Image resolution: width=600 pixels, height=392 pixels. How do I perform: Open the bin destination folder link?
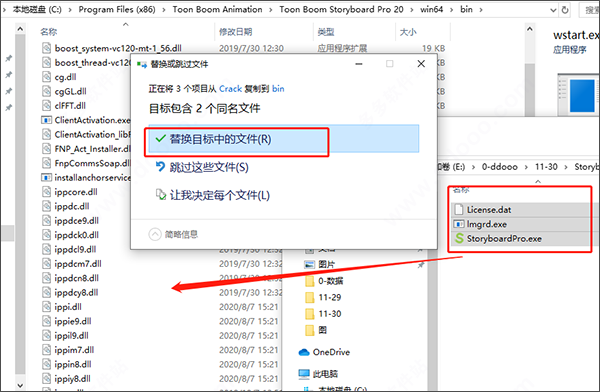coord(278,89)
